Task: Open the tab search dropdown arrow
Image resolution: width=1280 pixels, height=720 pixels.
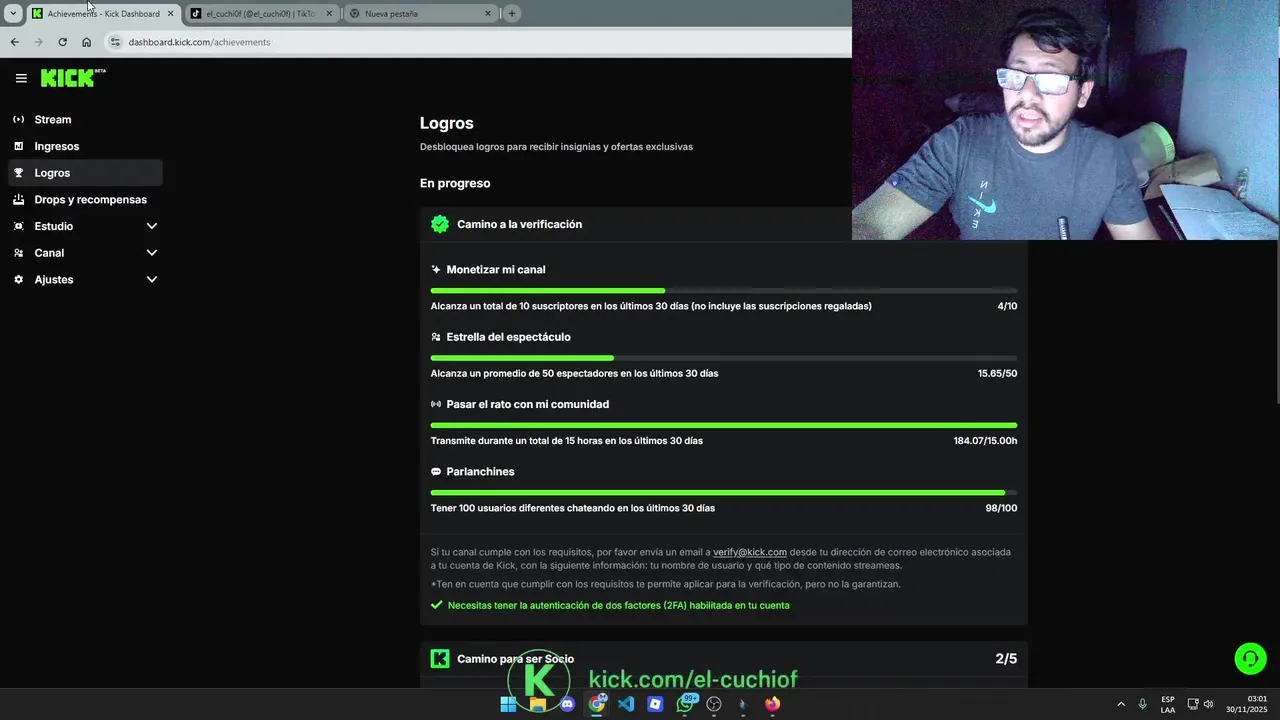Action: coord(13,13)
